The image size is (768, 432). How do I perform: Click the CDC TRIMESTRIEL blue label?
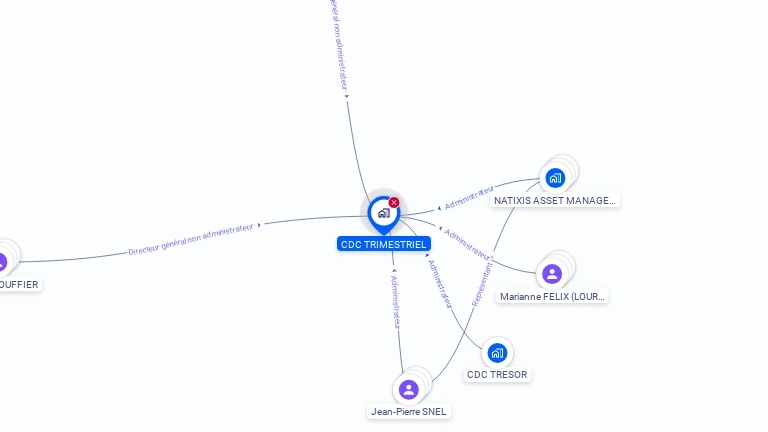(384, 244)
